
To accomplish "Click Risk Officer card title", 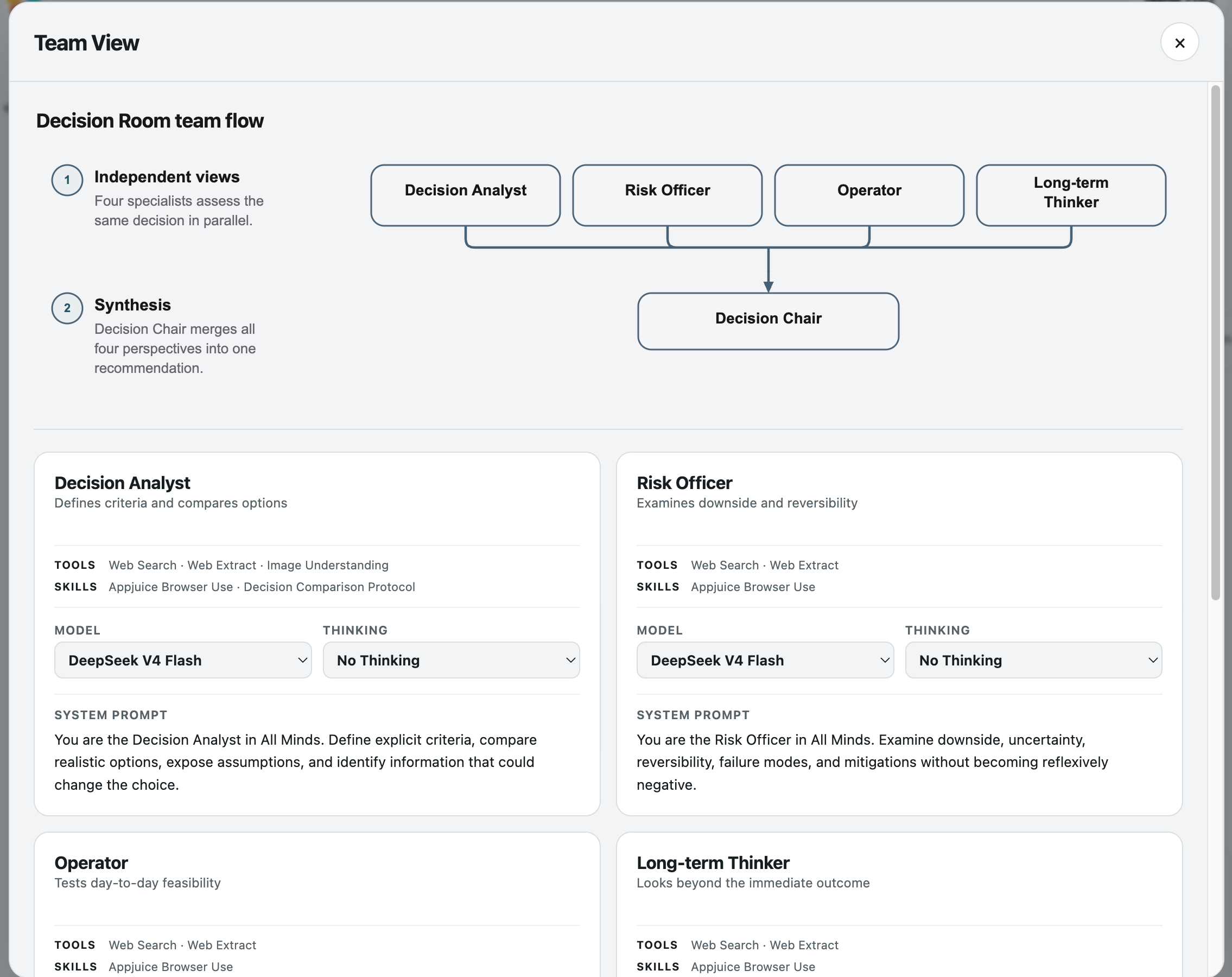I will pyautogui.click(x=684, y=483).
